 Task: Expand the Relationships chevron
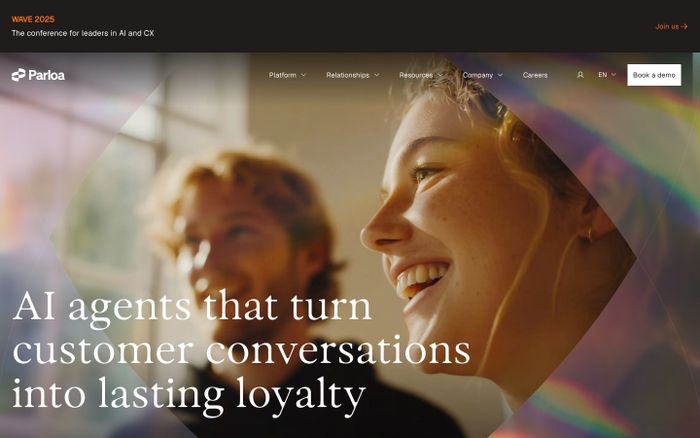point(377,75)
